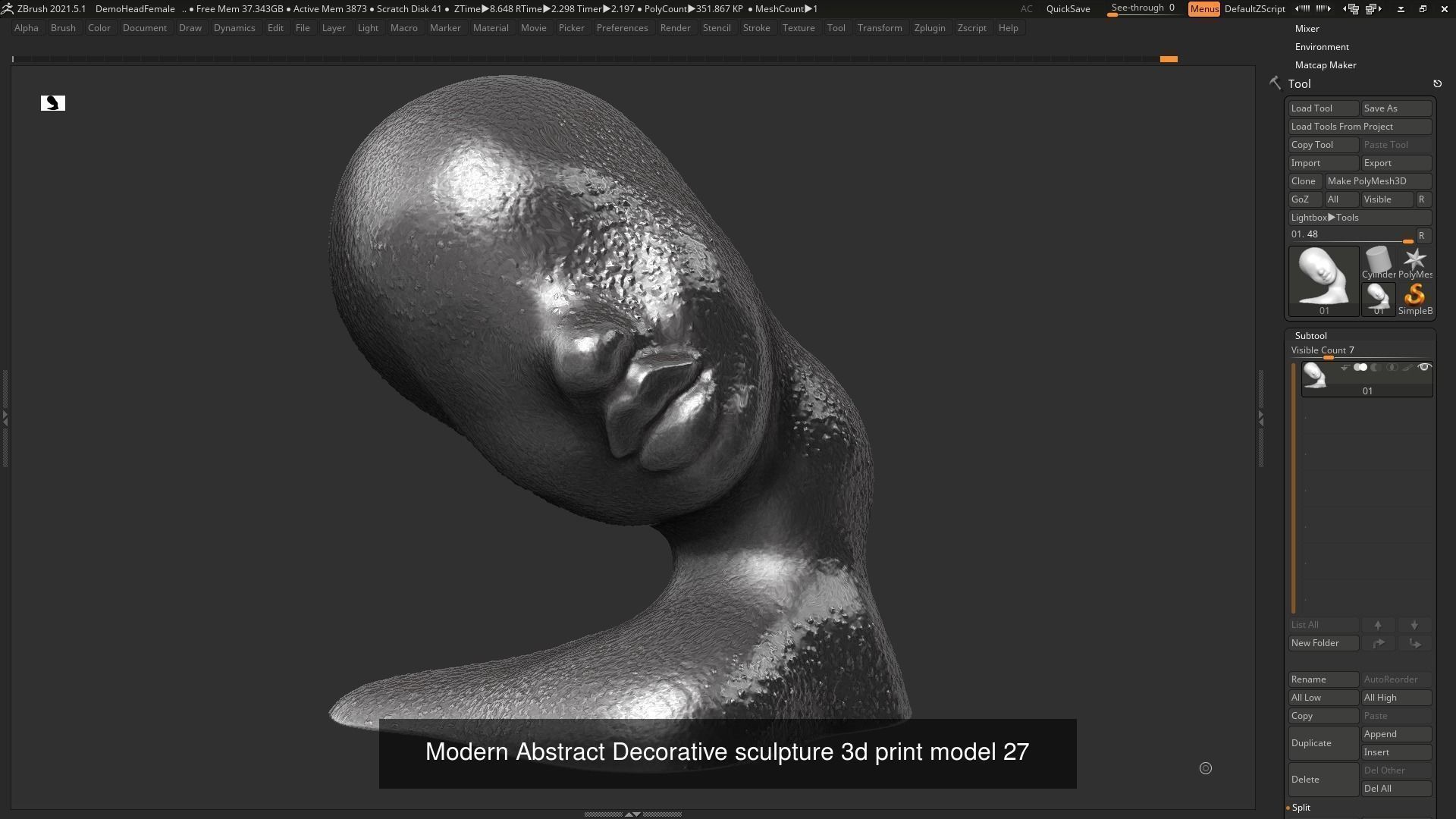1456x819 pixels.
Task: Click the hide-to-tray icon in the title bar
Action: [x=1401, y=9]
